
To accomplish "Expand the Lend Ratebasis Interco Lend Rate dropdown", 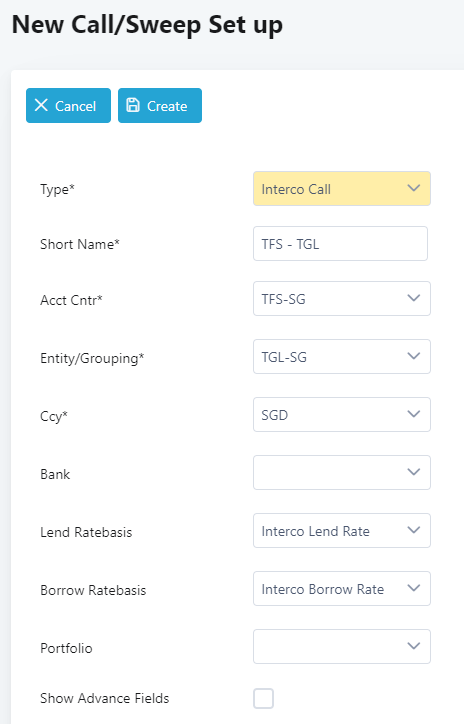I will (x=342, y=531).
